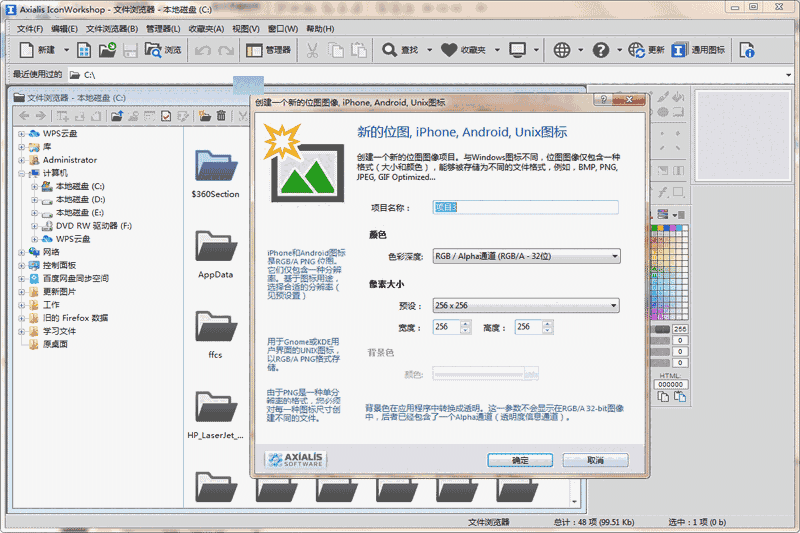
Task: Click the New (新建) document icon
Action: pos(27,50)
